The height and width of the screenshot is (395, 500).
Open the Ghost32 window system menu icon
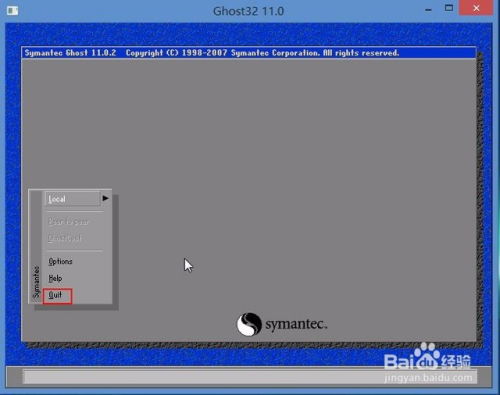[12, 11]
